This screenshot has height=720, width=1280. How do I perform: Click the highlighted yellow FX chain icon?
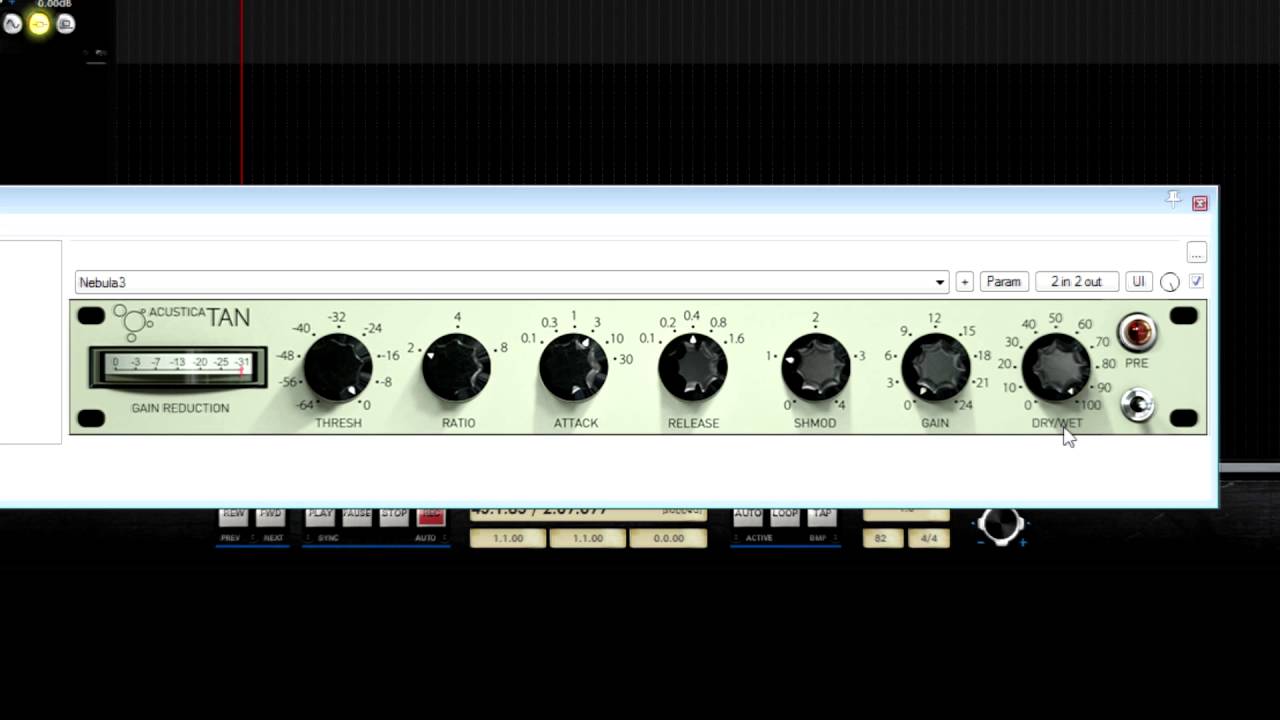tap(39, 24)
